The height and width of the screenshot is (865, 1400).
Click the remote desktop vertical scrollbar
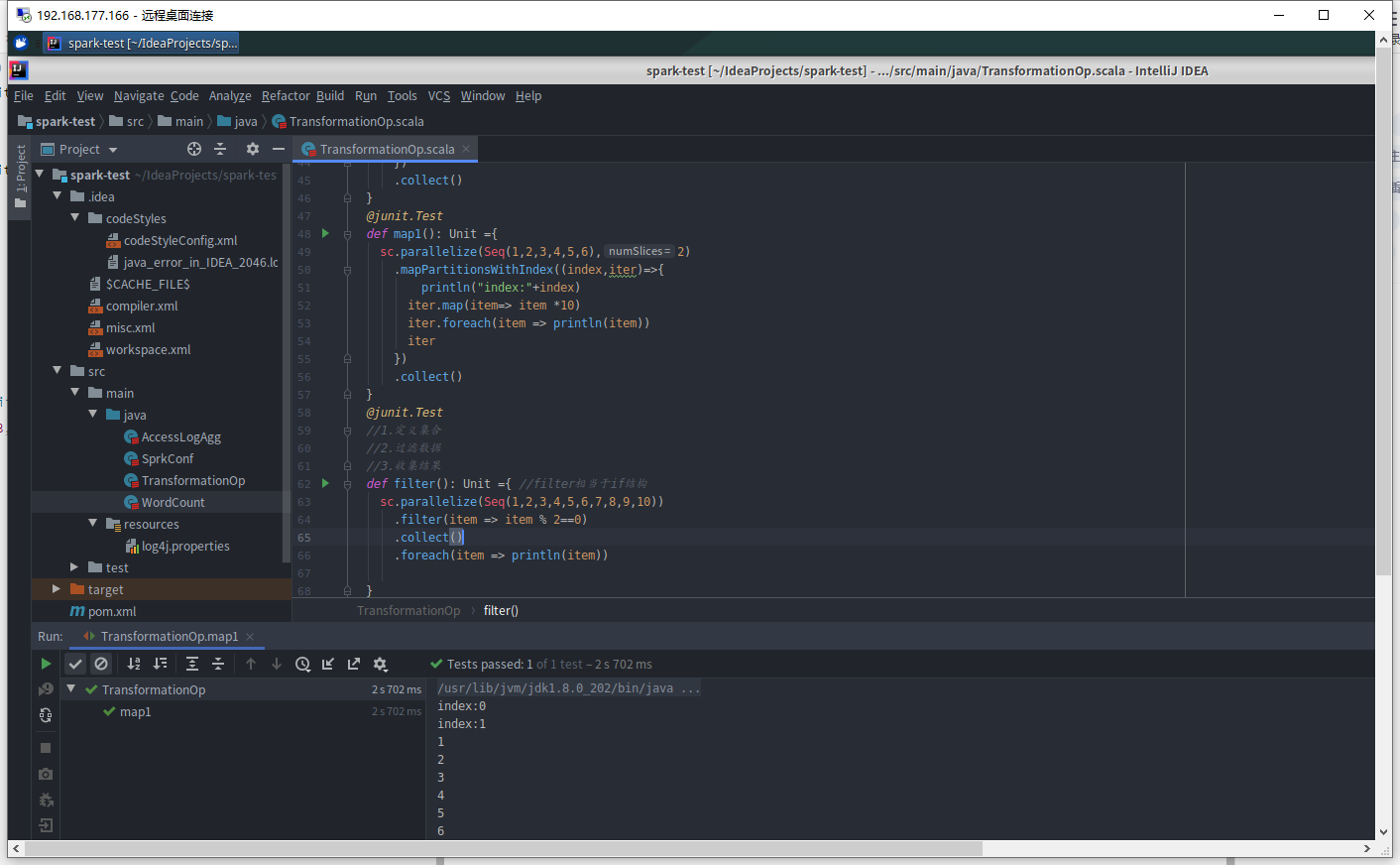click(1383, 310)
